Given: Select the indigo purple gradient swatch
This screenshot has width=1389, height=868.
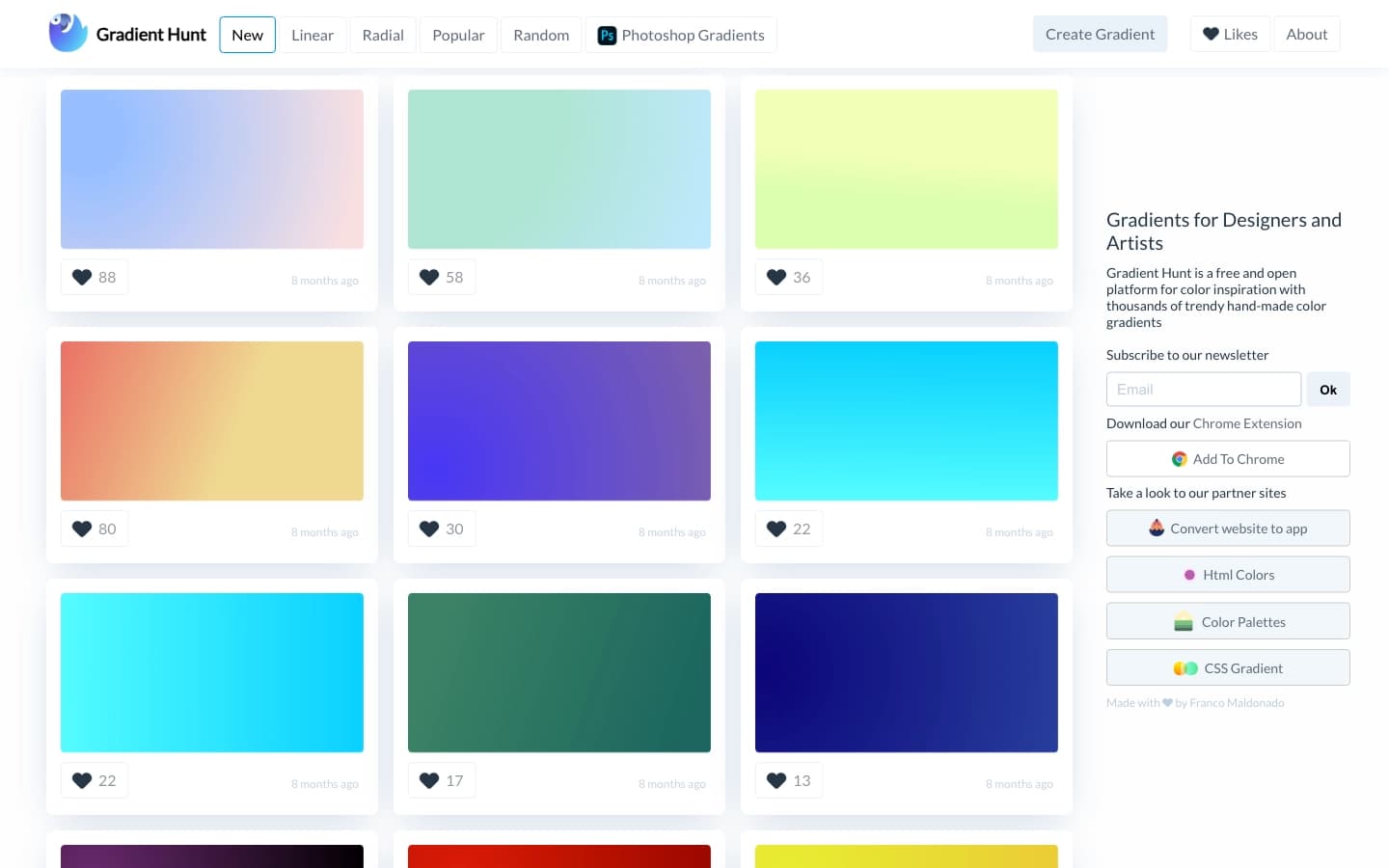Looking at the screenshot, I should pos(559,420).
